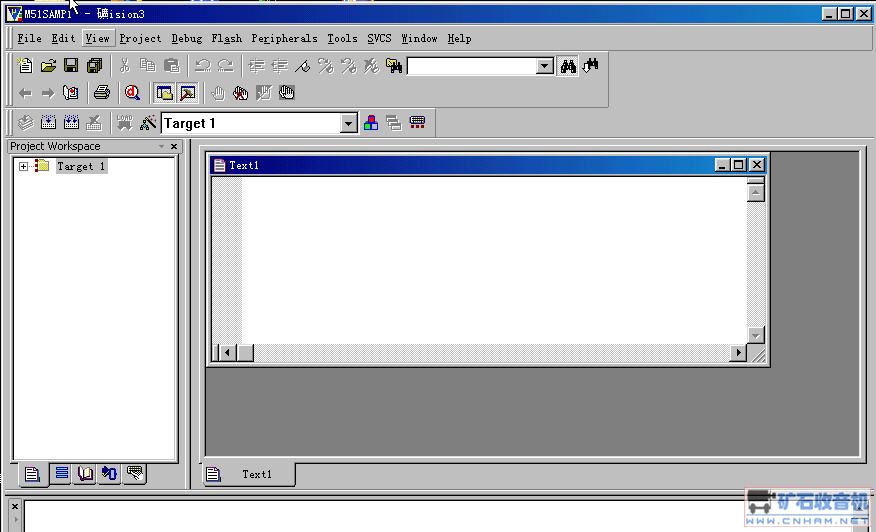
Task: Open the Debug menu
Action: coord(187,39)
